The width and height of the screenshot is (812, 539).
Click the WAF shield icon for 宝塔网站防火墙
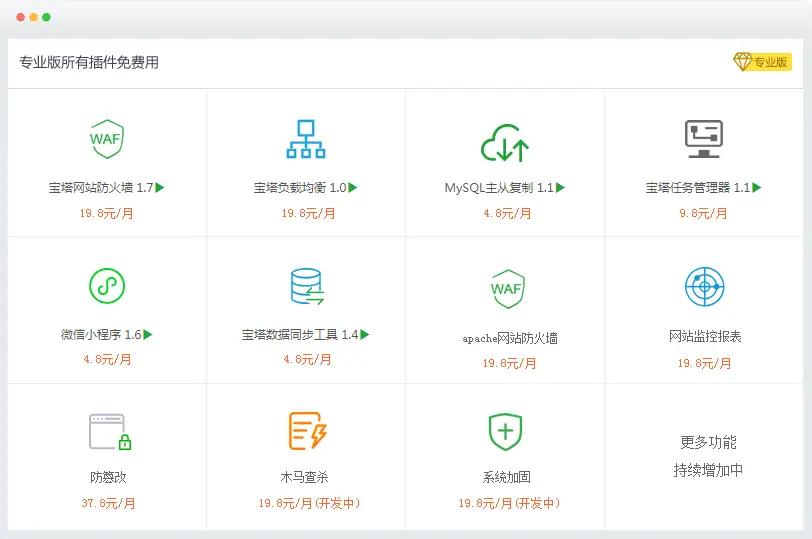(106, 139)
